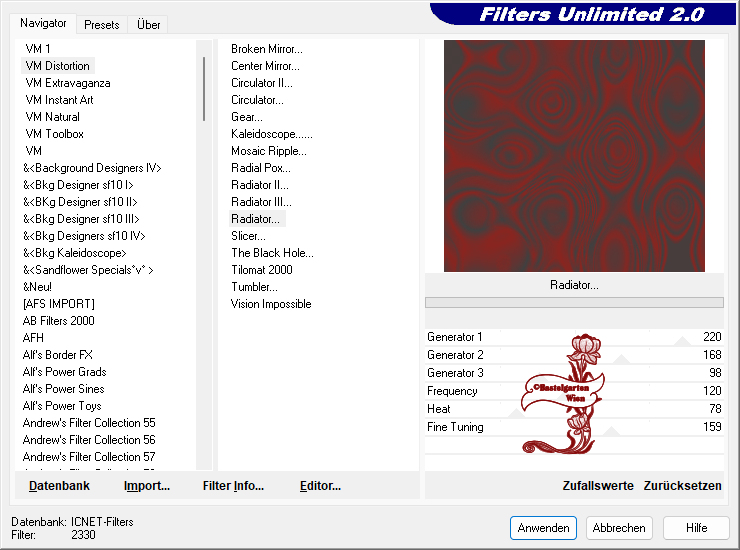Image resolution: width=740 pixels, height=550 pixels.
Task: Switch to the Presets tab
Action: [x=102, y=24]
